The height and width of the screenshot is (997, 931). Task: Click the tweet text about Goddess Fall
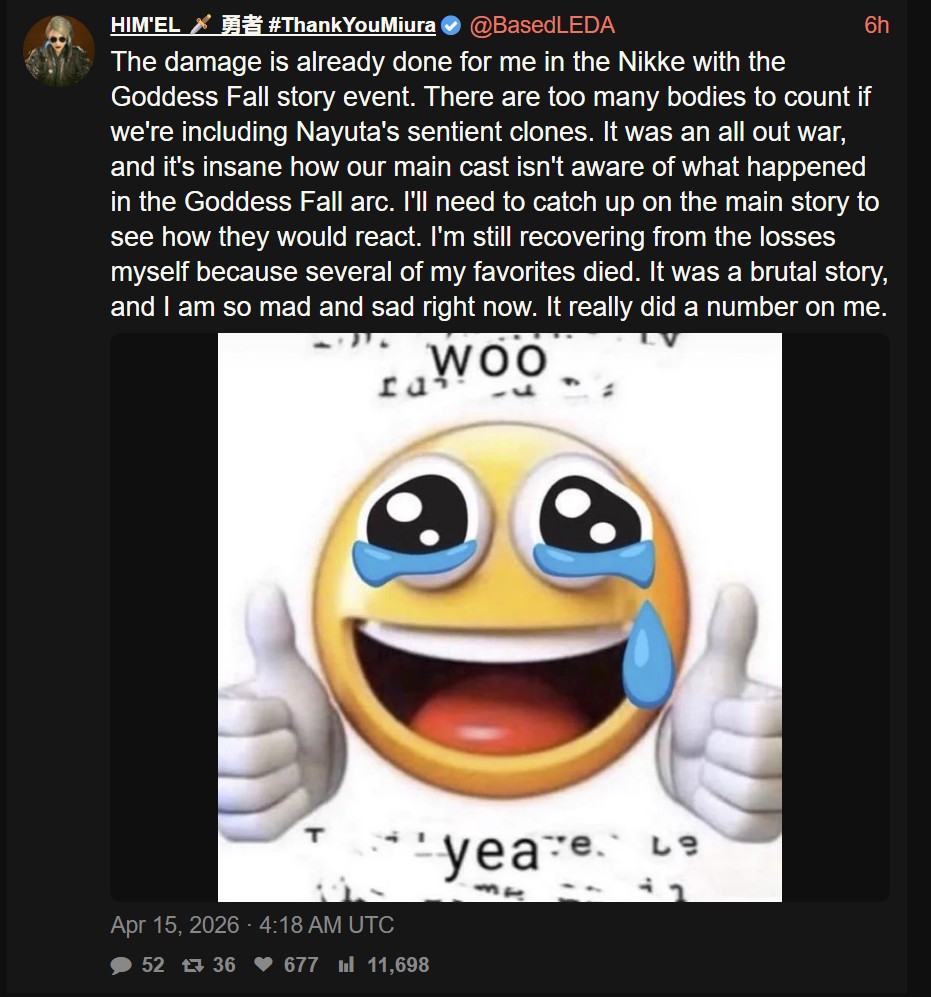[x=499, y=184]
